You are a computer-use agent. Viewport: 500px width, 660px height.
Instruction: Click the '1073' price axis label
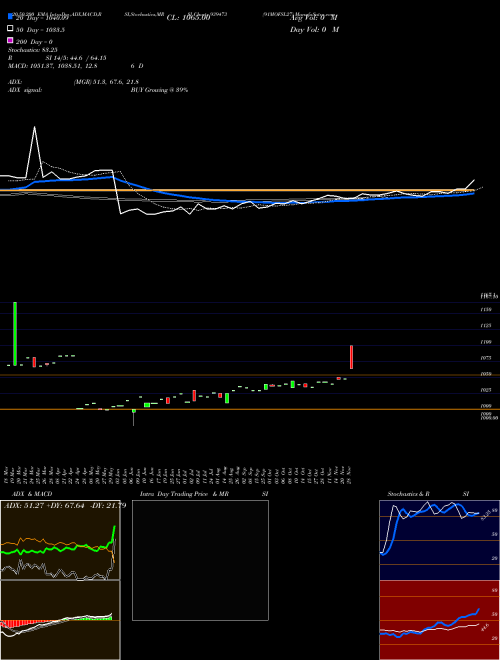486,358
